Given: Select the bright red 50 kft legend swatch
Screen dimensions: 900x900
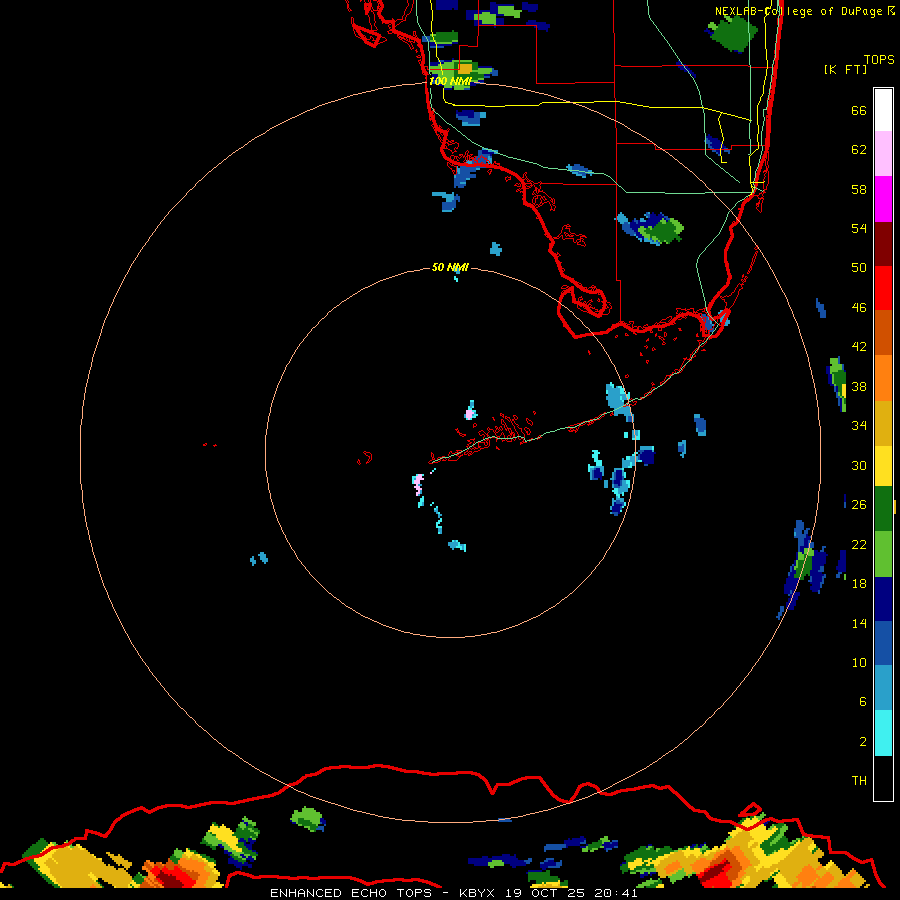Looking at the screenshot, I should (x=883, y=288).
